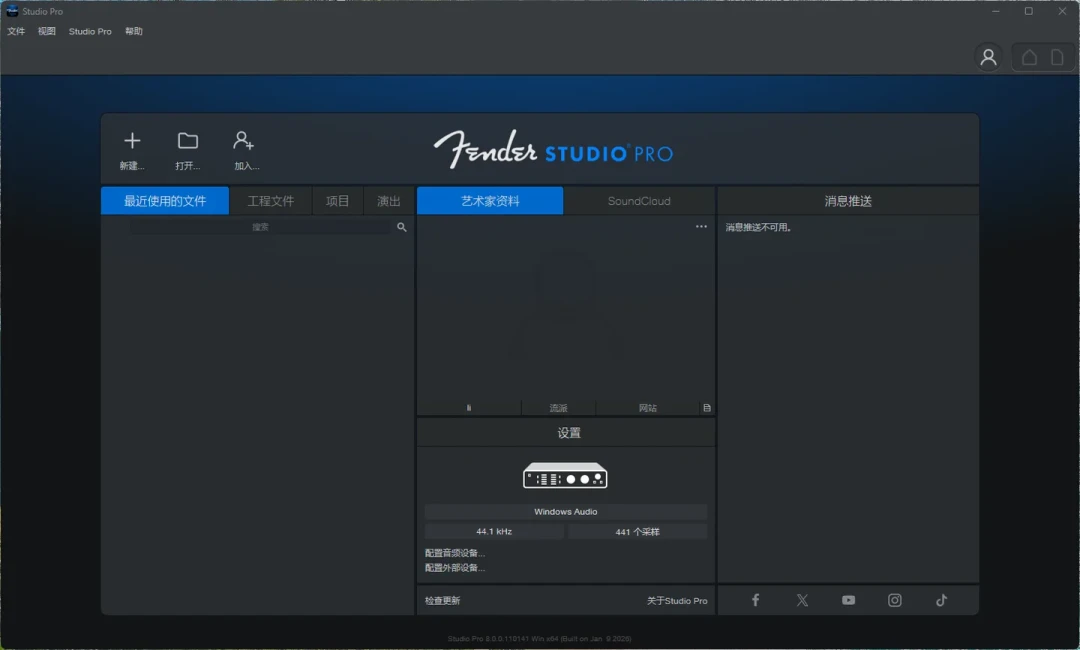Viewport: 1080px width, 650px height.
Task: Open the Windows Audio device dropdown
Action: coord(565,512)
